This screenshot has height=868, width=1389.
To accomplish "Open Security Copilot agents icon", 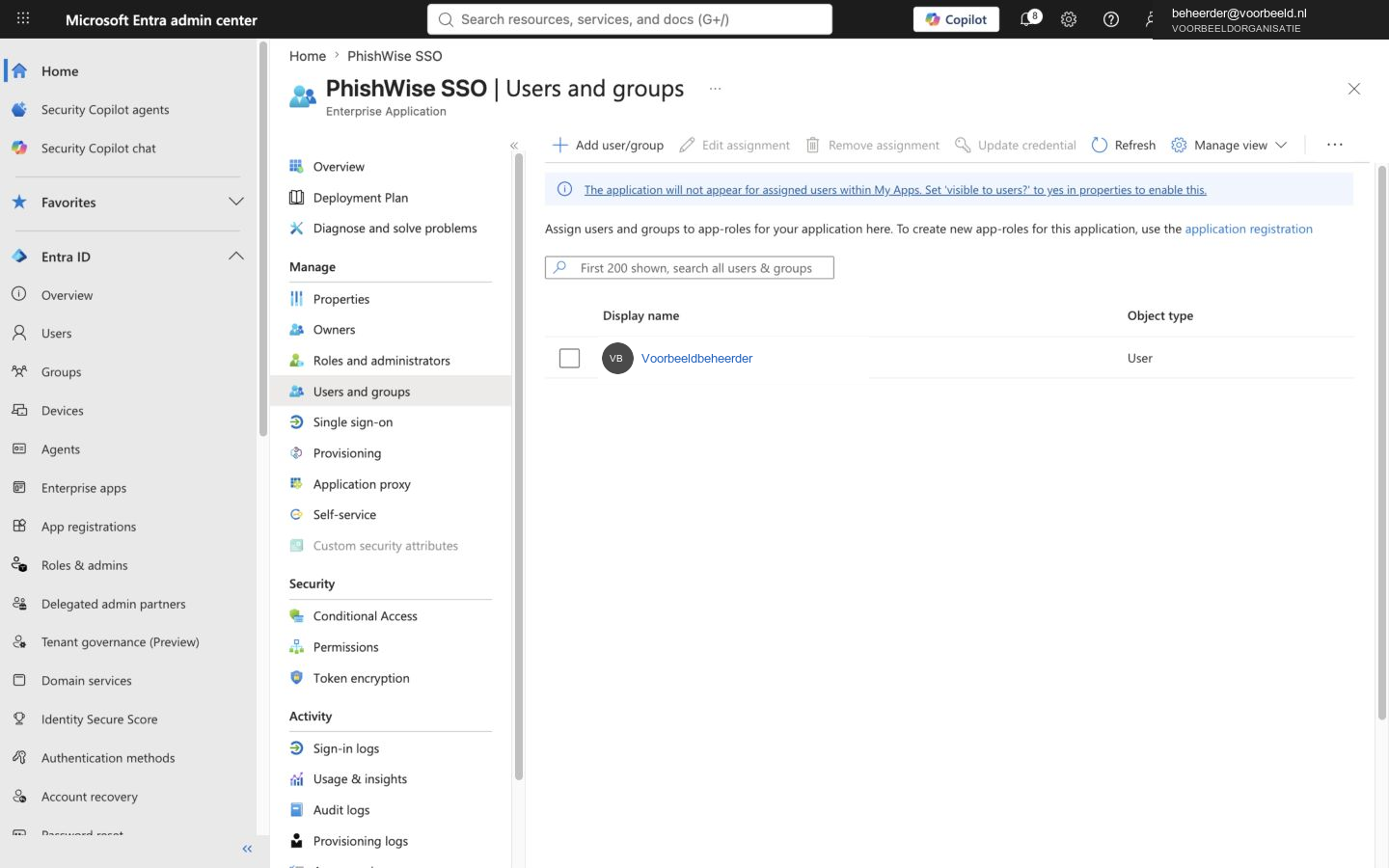I will coord(19,109).
